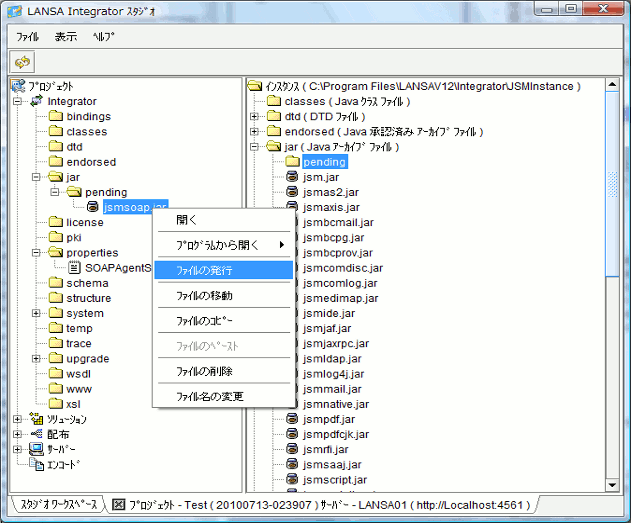Switch to the プロジェクト - Test tab

[329, 504]
